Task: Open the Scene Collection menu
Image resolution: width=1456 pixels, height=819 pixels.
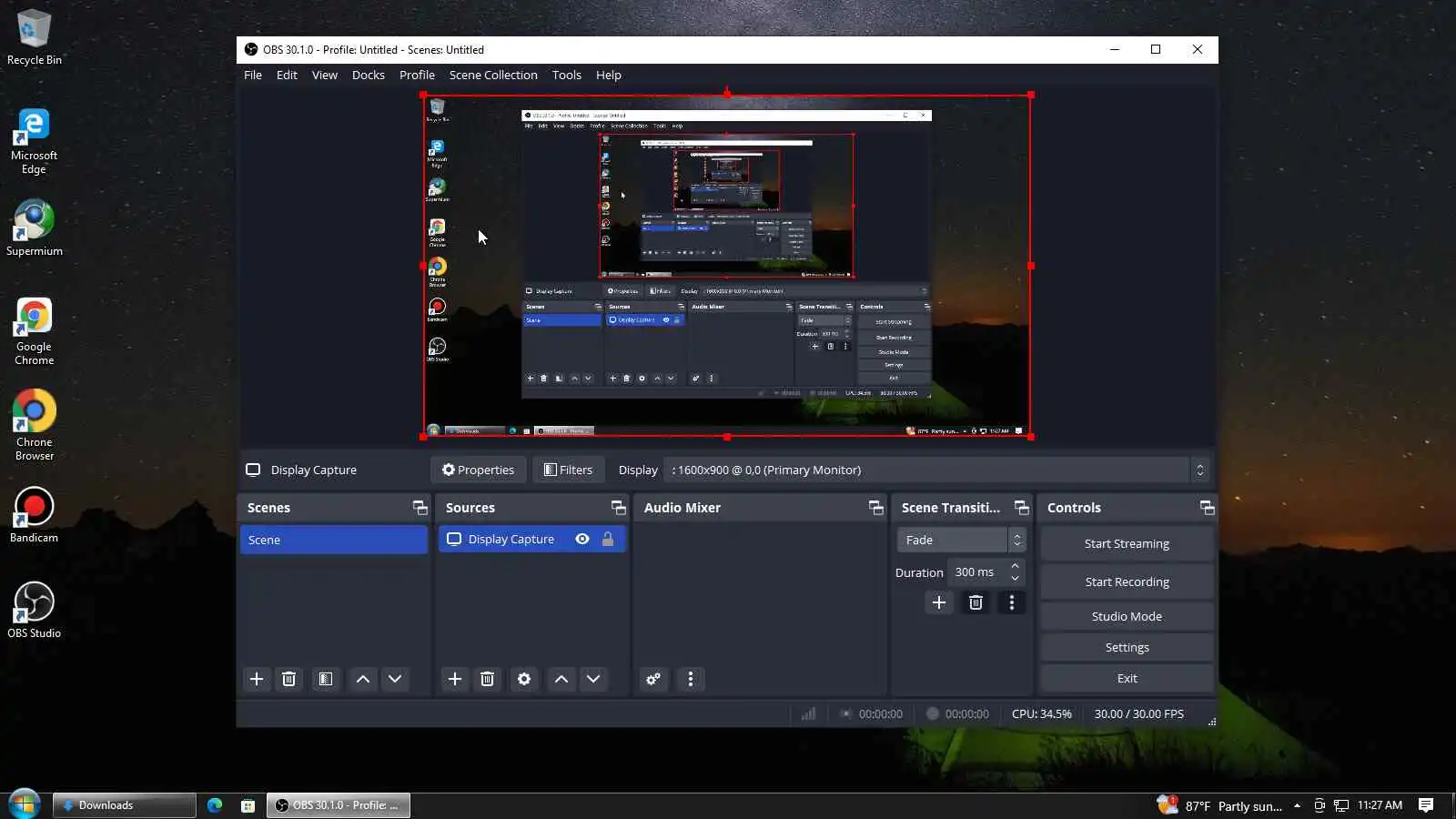Action: (x=493, y=75)
